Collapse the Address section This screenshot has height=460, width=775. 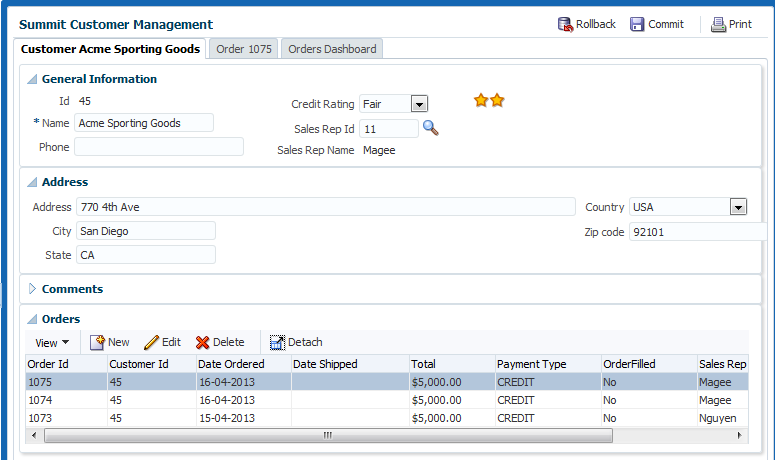pyautogui.click(x=32, y=182)
